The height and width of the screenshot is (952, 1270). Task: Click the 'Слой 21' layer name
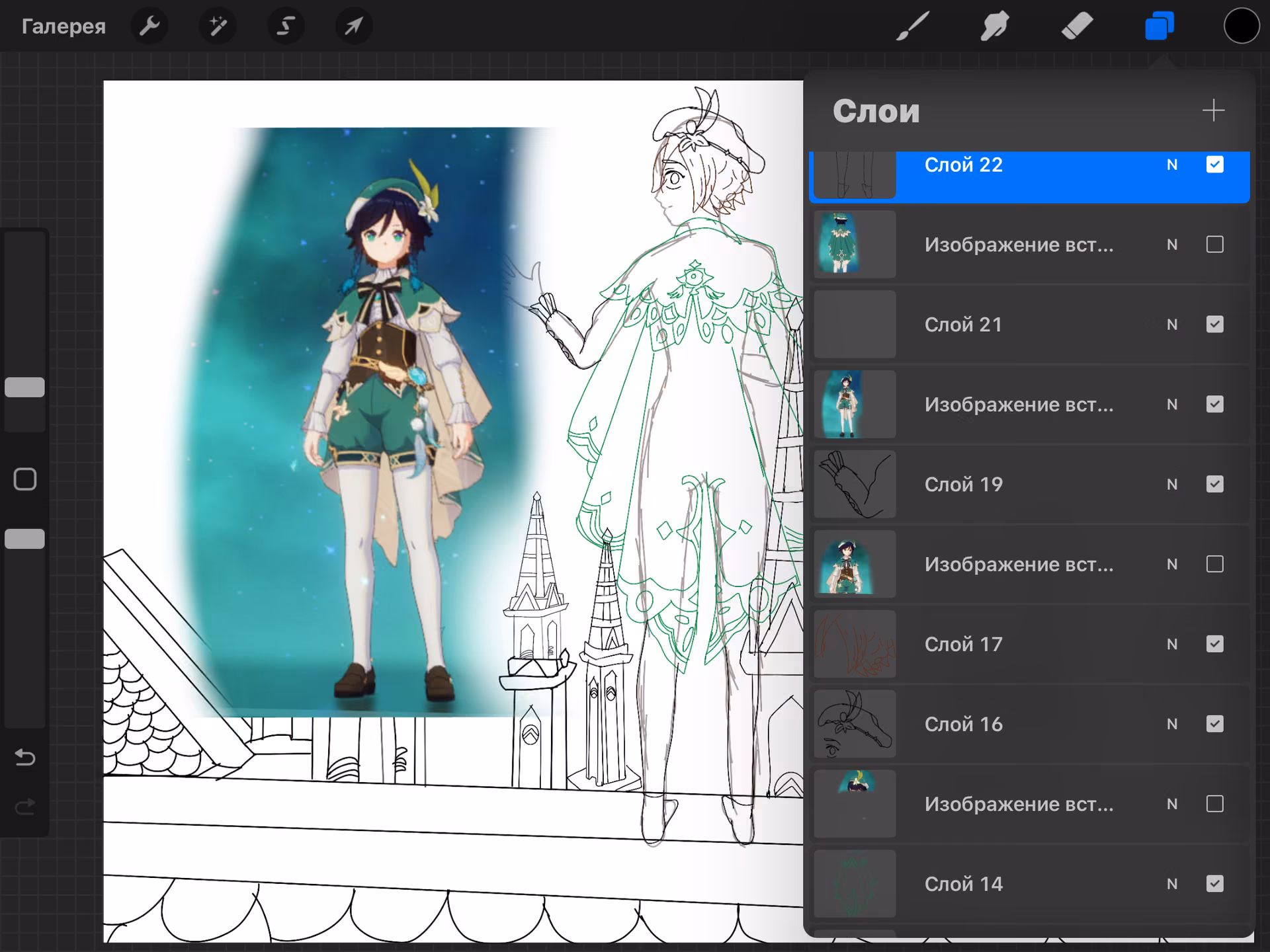pos(963,325)
